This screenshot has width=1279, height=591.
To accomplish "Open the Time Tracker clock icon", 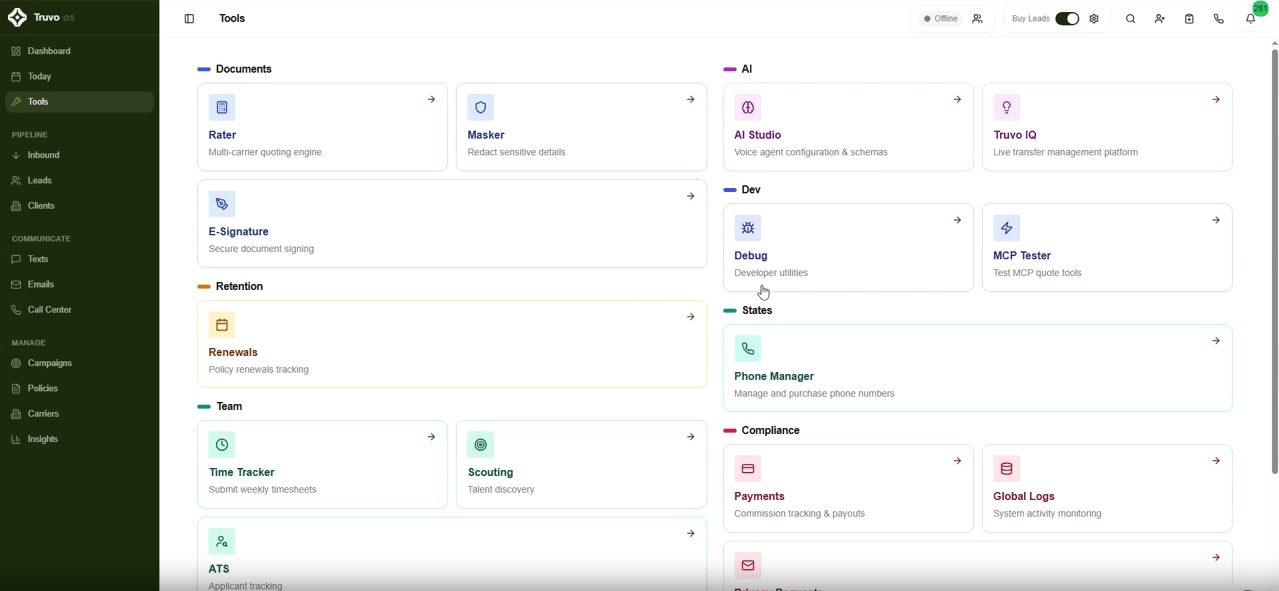I will (222, 445).
